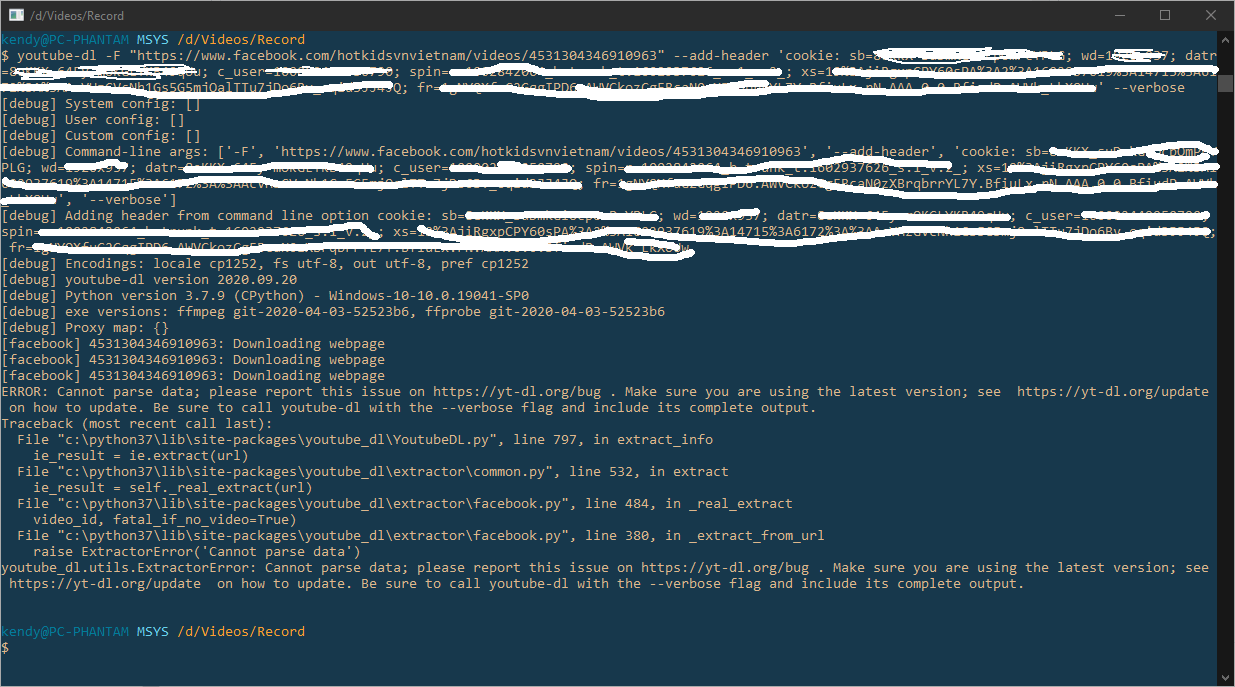This screenshot has width=1235, height=687.
Task: Click 'youtube_dl.utils.ExtractorError' line
Action: point(605,576)
